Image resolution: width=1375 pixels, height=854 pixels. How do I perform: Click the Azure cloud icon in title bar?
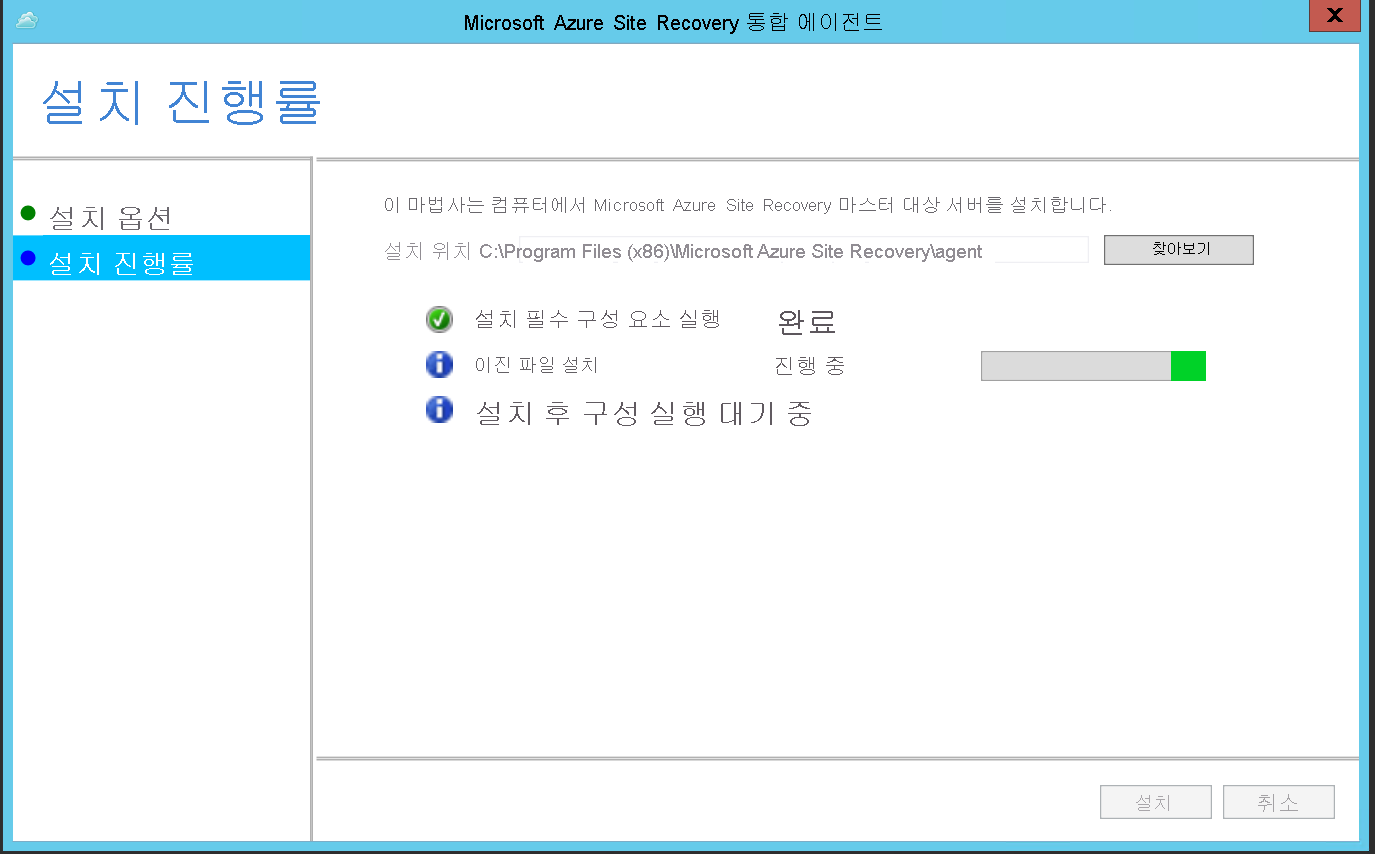coord(27,20)
